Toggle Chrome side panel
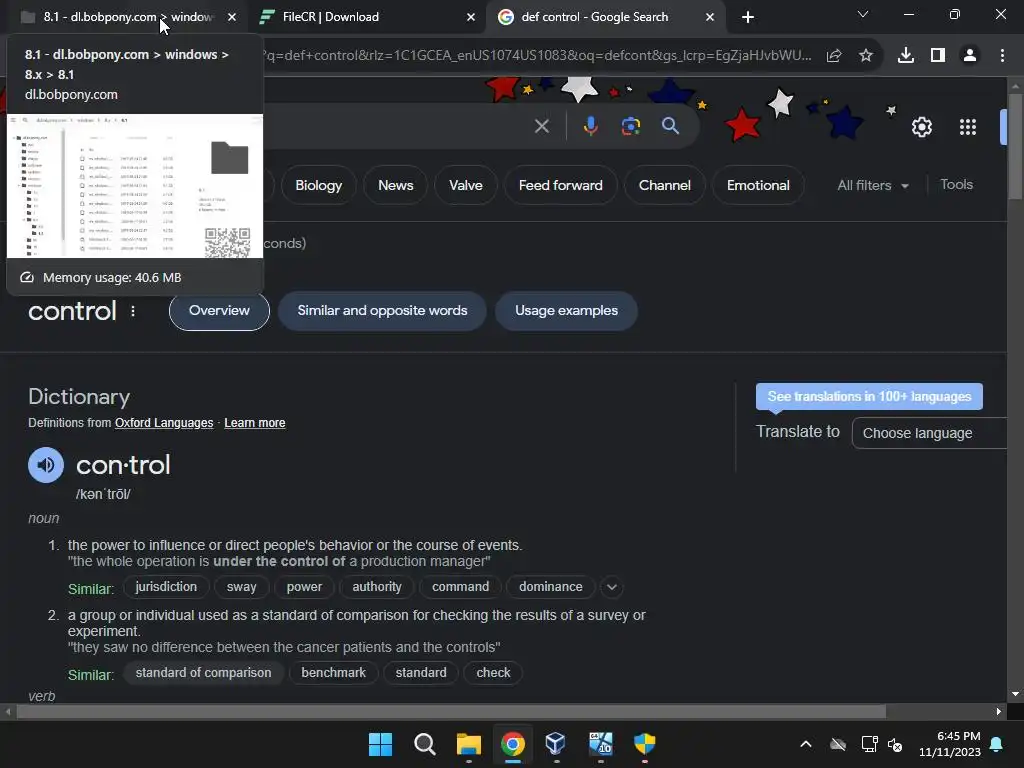 (938, 56)
